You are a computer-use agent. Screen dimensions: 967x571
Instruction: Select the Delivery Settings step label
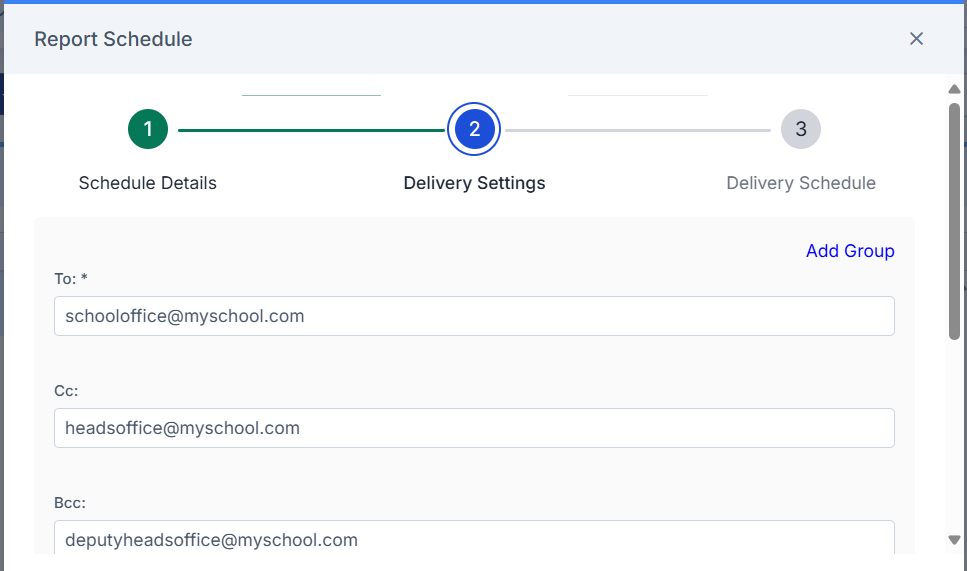coord(474,183)
